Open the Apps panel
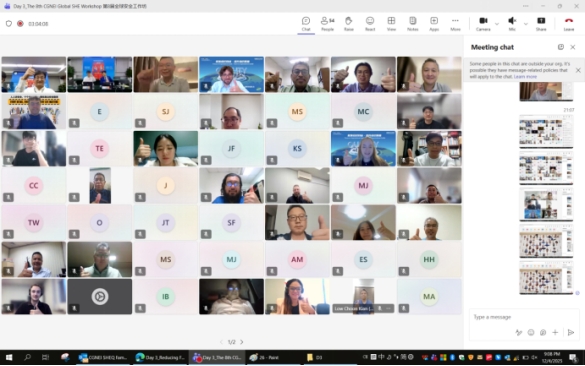 pyautogui.click(x=434, y=24)
